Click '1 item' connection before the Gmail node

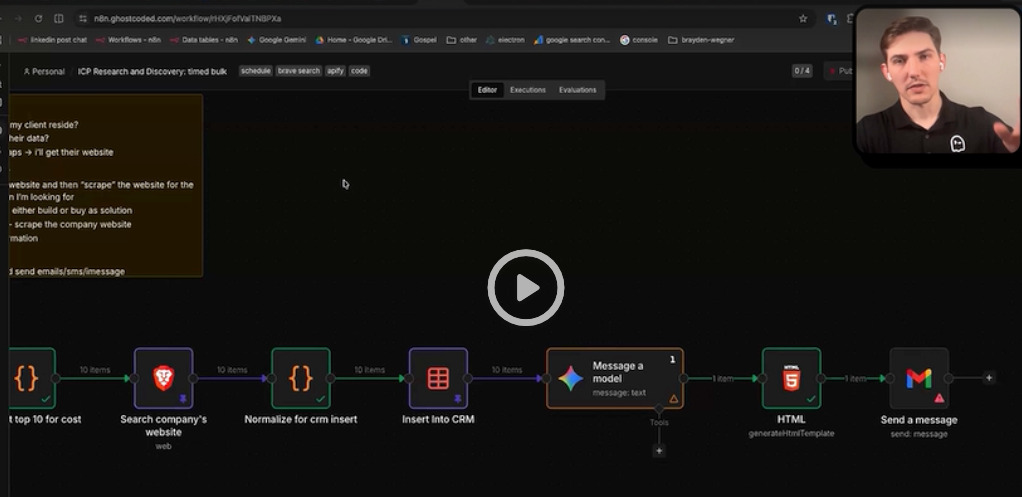tap(855, 378)
